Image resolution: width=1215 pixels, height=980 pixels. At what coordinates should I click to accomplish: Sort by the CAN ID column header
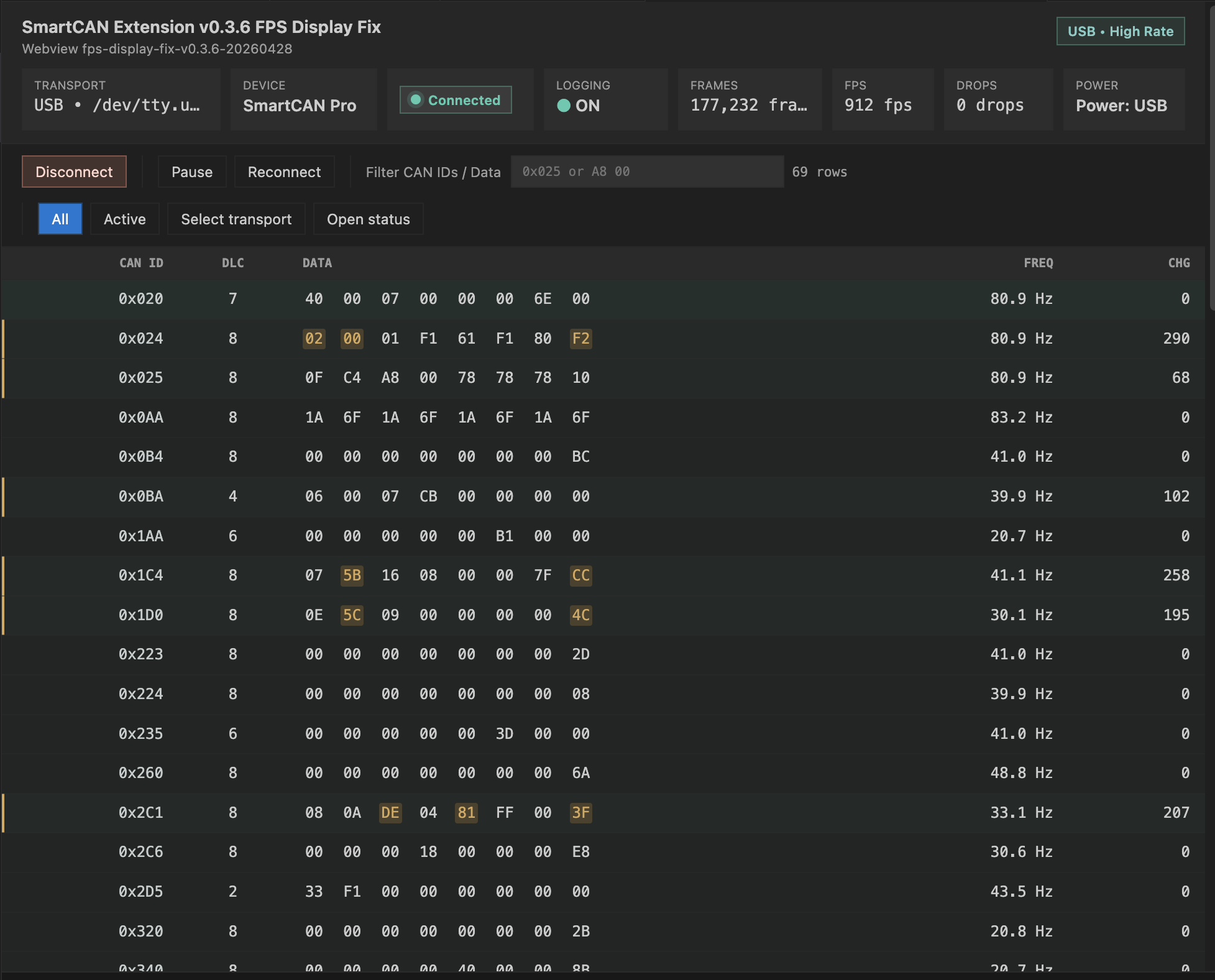pyautogui.click(x=141, y=263)
